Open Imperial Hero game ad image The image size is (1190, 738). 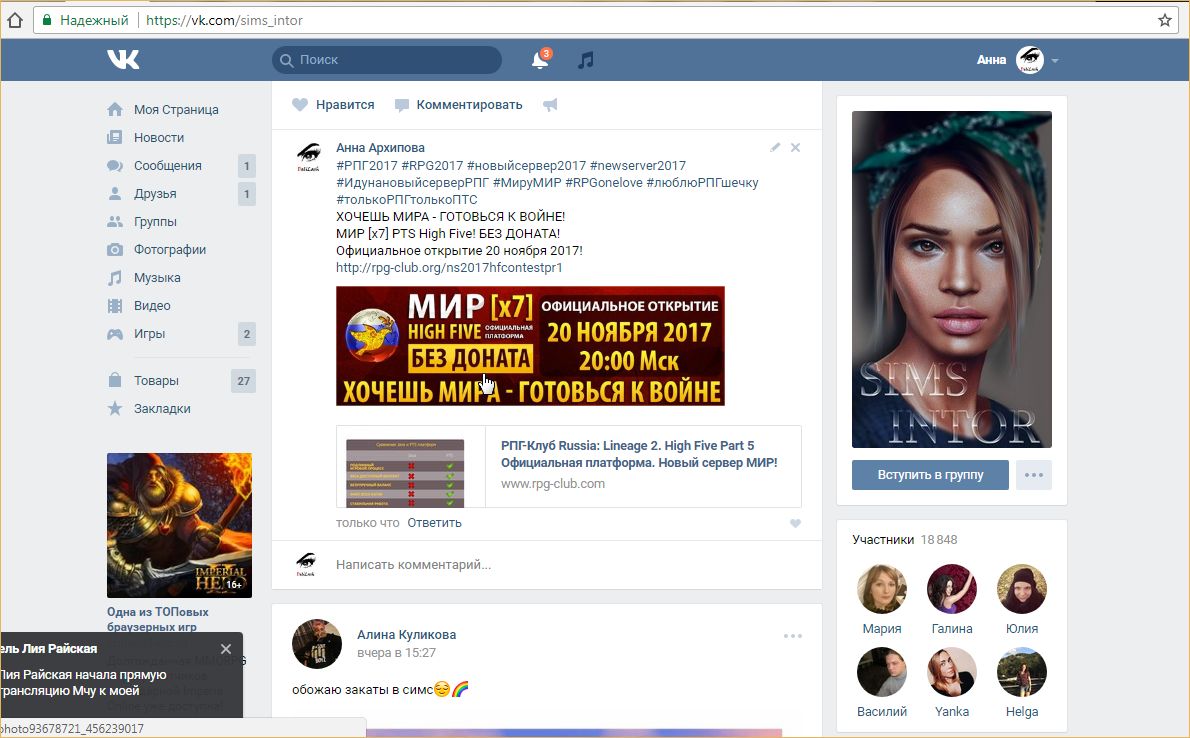(x=179, y=525)
